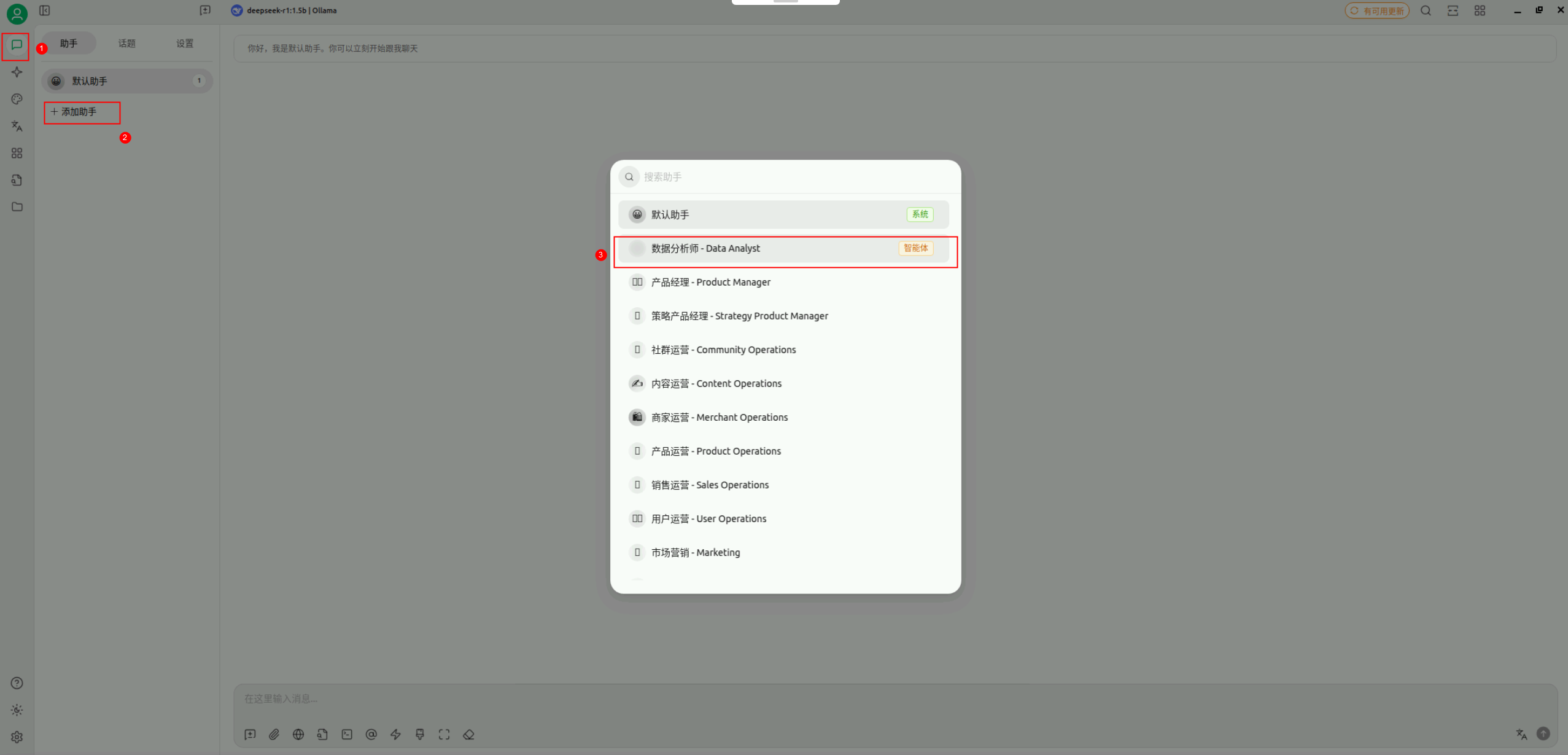Viewport: 1568px width, 755px height.
Task: Switch to the 话题 tab
Action: [x=126, y=43]
